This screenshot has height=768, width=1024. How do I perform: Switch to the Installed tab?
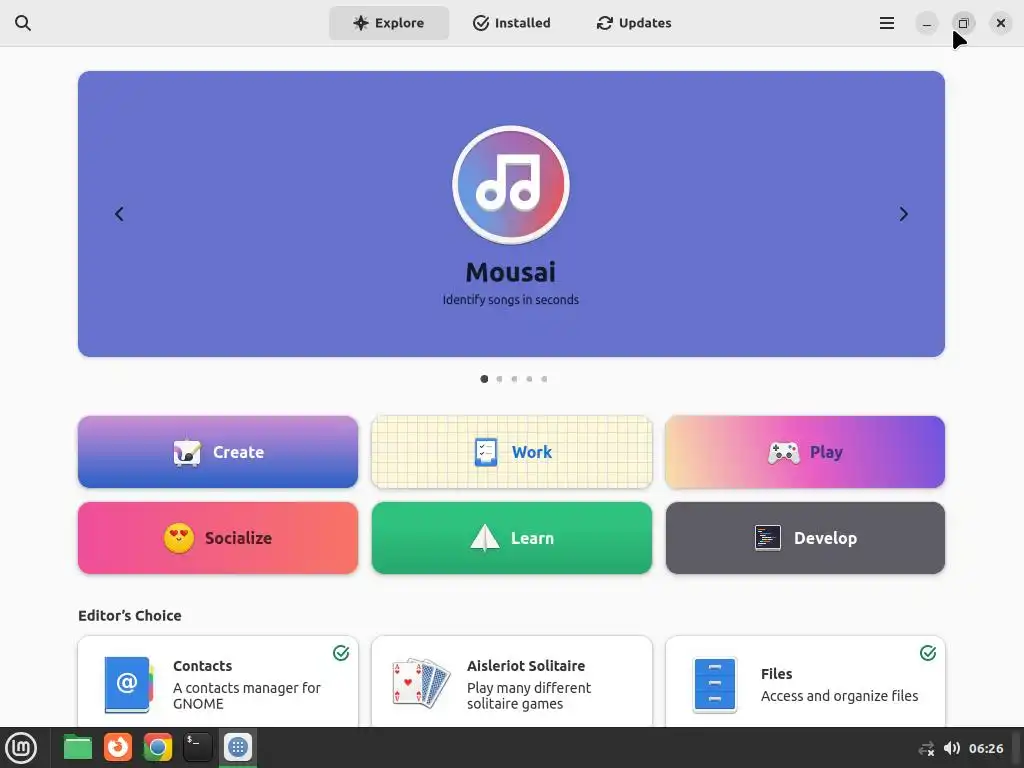coord(511,23)
